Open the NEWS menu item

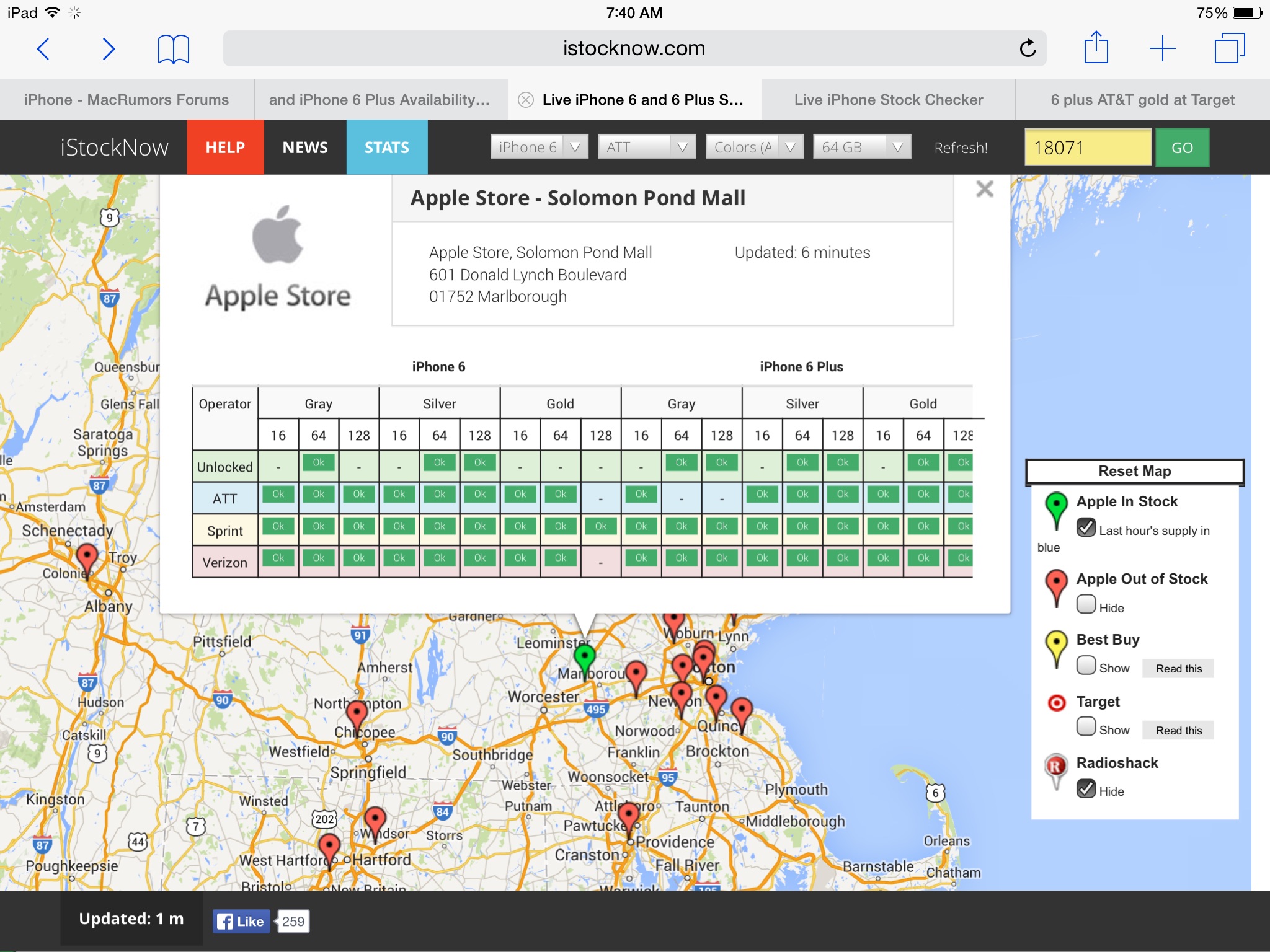[x=305, y=147]
